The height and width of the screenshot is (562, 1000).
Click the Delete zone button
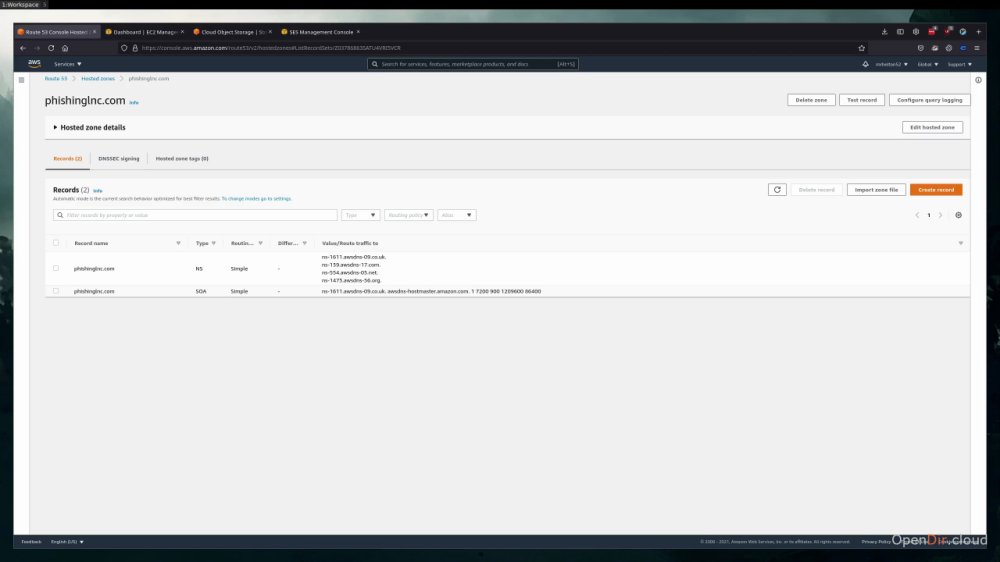pyautogui.click(x=811, y=100)
